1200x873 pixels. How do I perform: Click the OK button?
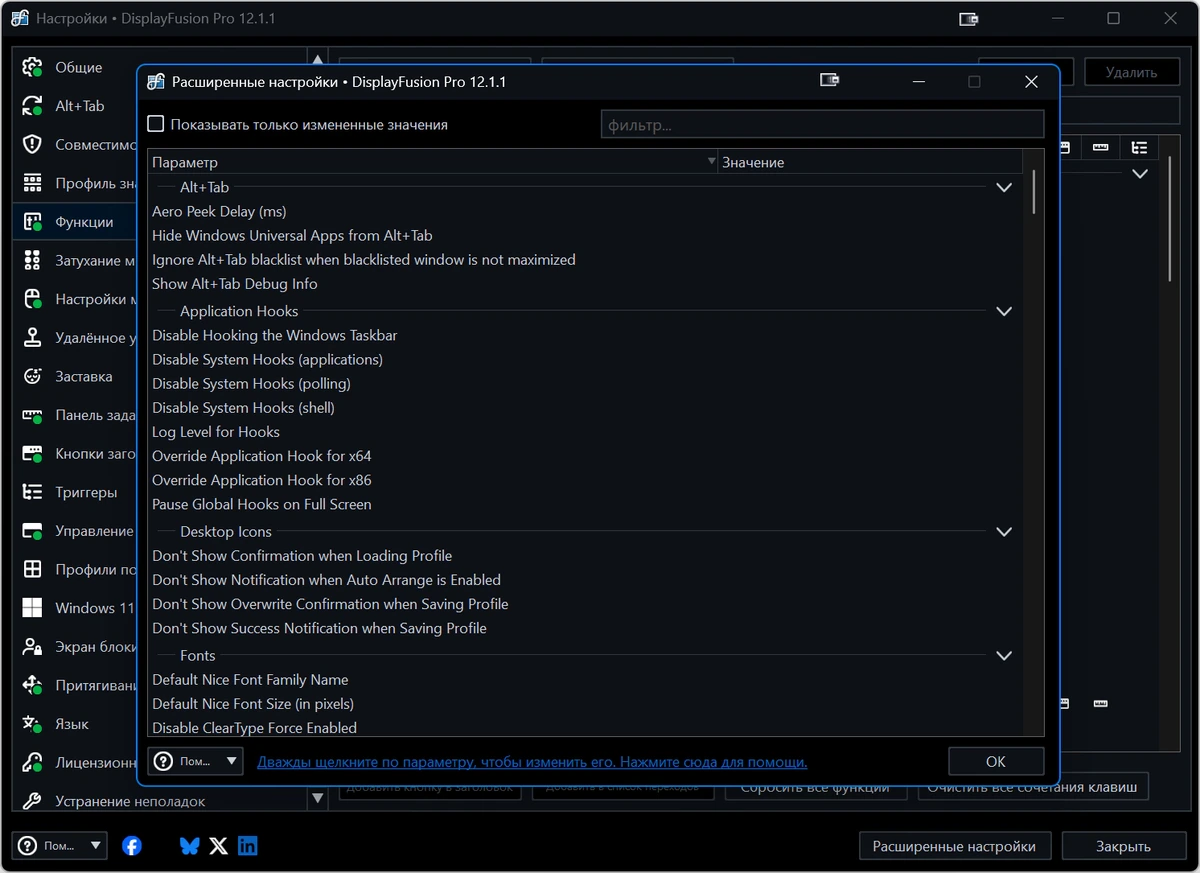[x=996, y=761]
